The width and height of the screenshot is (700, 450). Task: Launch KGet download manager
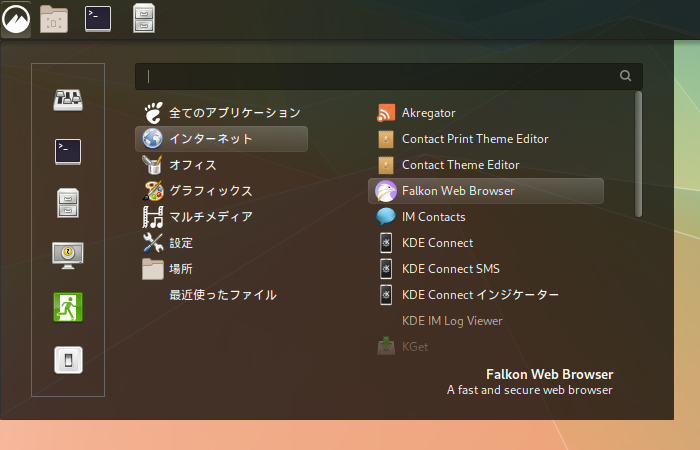tap(486, 346)
